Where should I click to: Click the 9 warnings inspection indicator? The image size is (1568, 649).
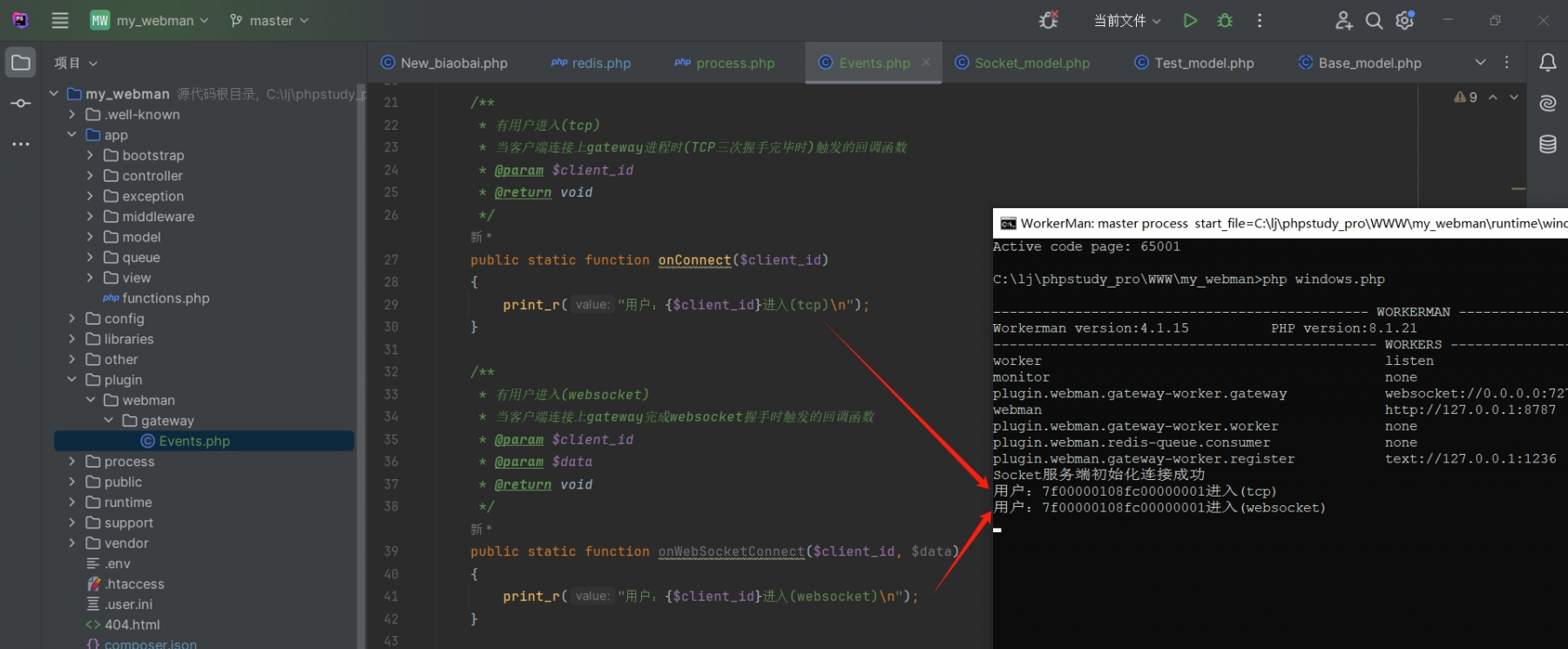click(x=1465, y=97)
